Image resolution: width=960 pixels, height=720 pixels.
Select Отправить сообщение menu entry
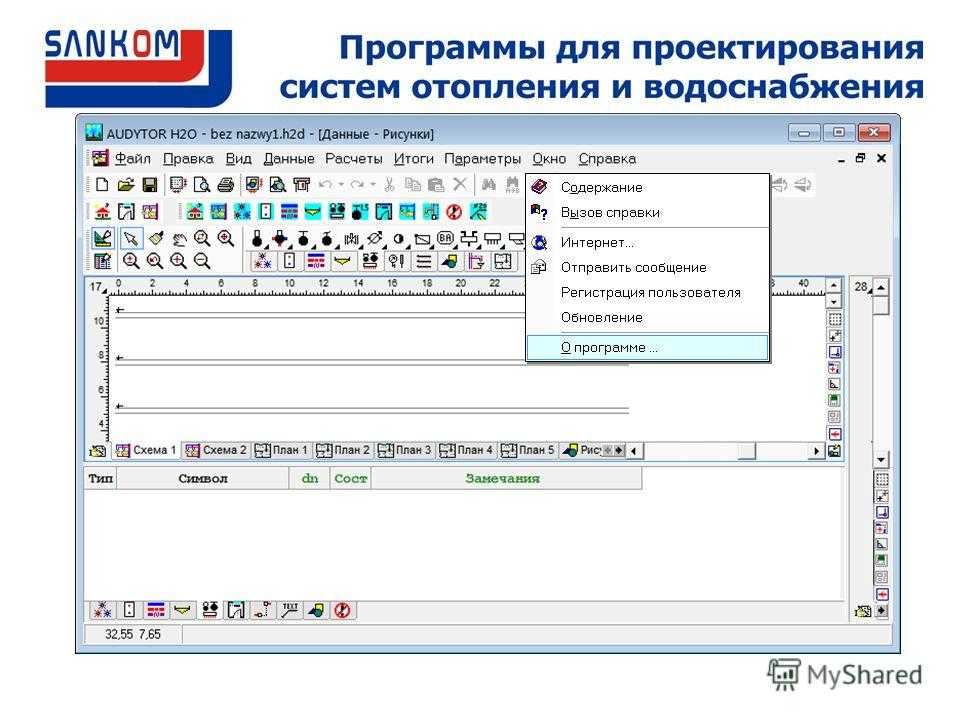tap(648, 268)
